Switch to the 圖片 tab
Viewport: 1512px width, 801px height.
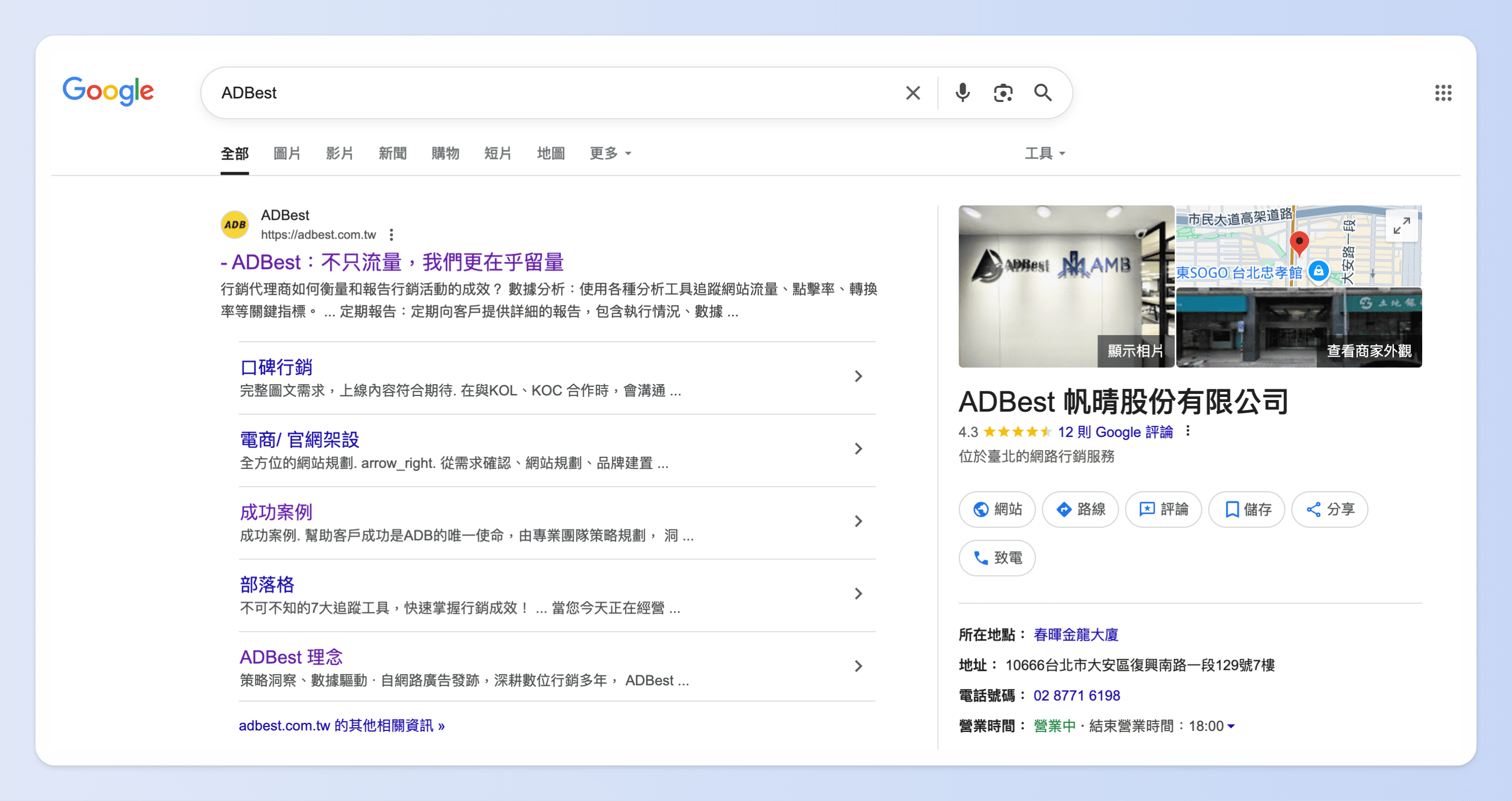(287, 153)
